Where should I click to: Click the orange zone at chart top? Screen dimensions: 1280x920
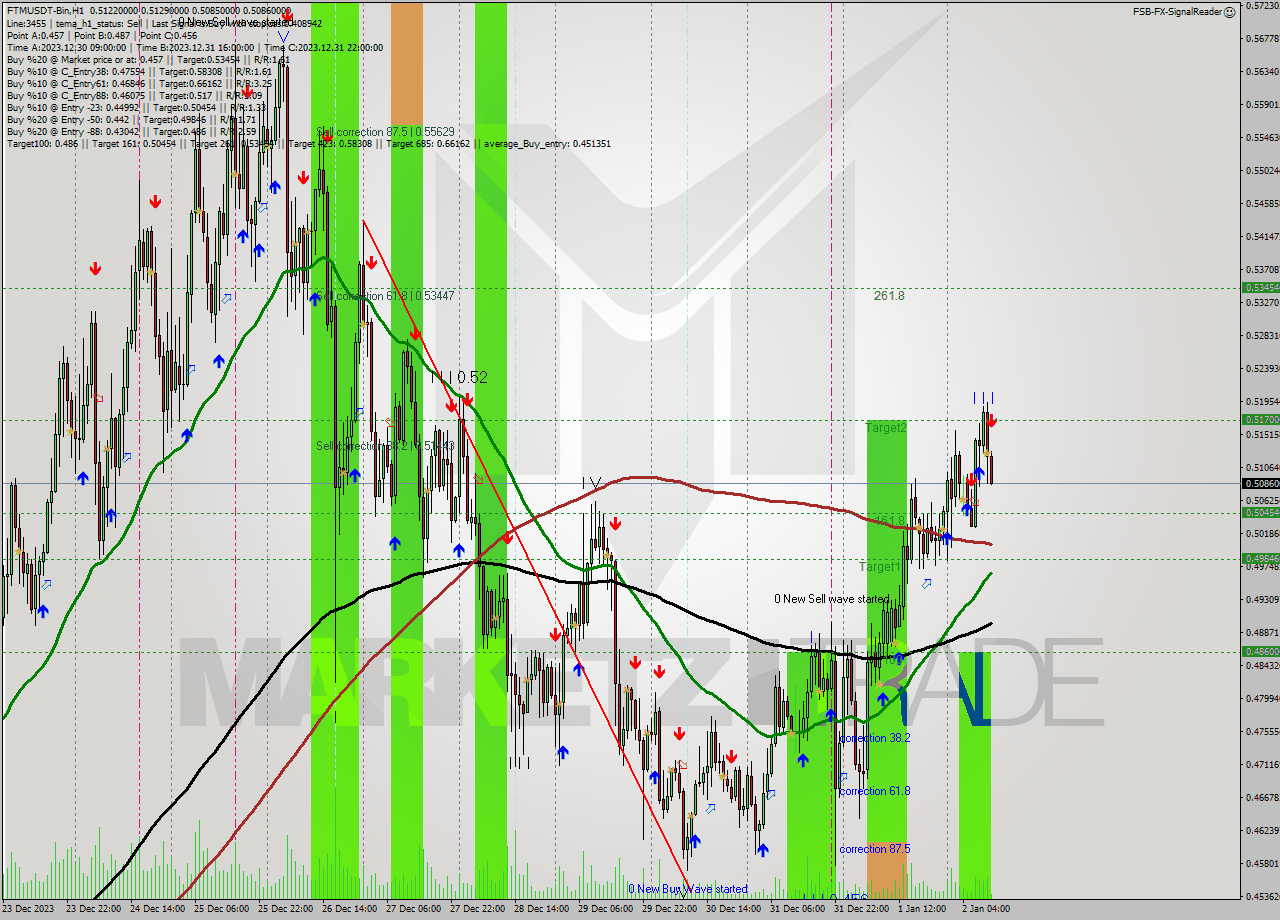(406, 65)
